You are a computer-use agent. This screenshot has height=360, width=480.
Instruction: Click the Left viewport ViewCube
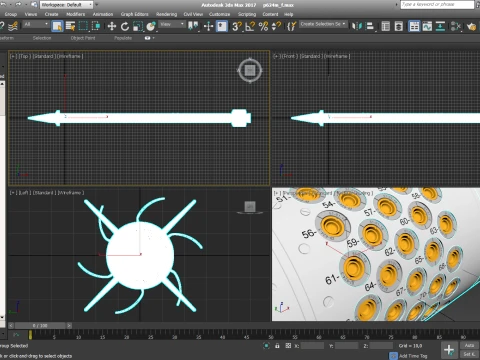point(250,207)
